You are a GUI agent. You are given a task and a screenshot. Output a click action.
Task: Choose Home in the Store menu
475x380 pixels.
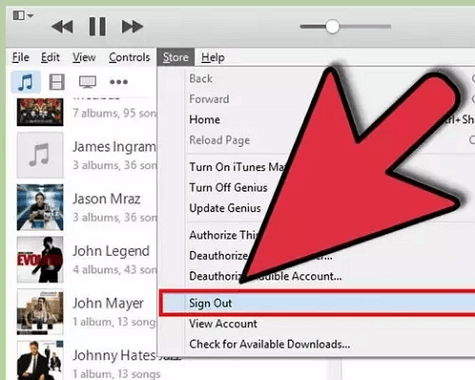click(x=205, y=119)
